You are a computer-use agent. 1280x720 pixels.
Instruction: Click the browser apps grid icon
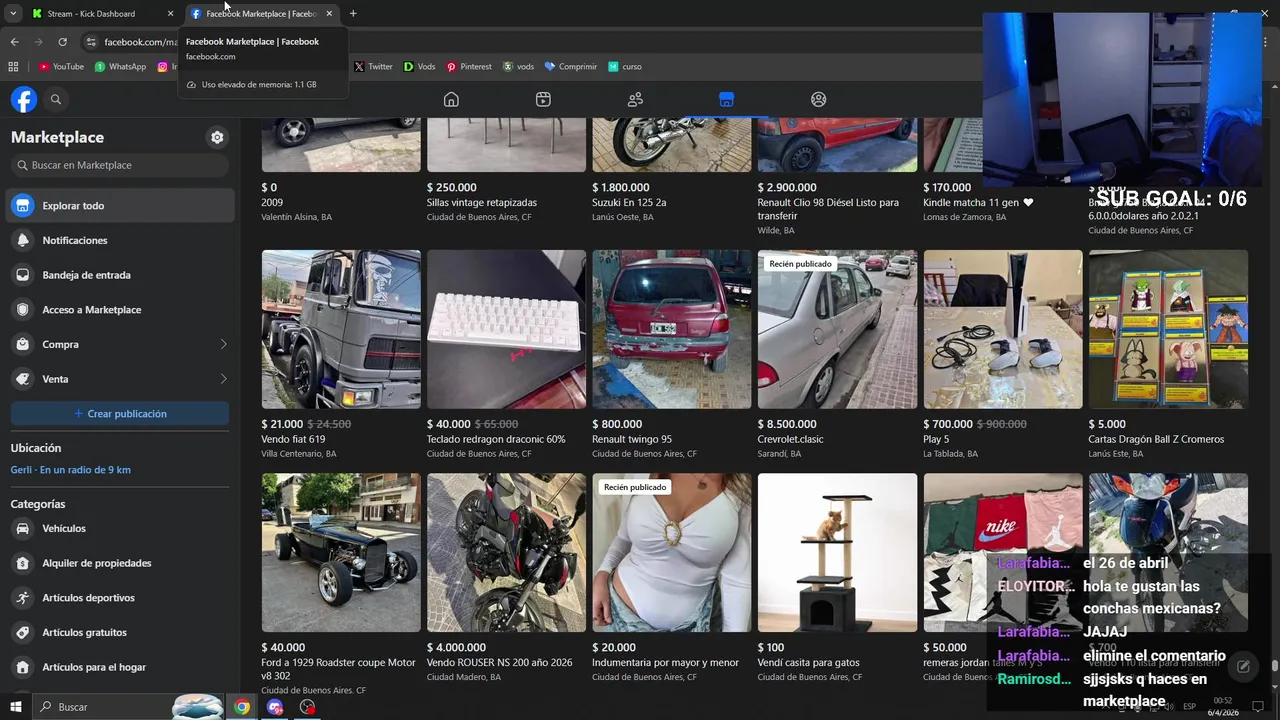click(x=13, y=67)
